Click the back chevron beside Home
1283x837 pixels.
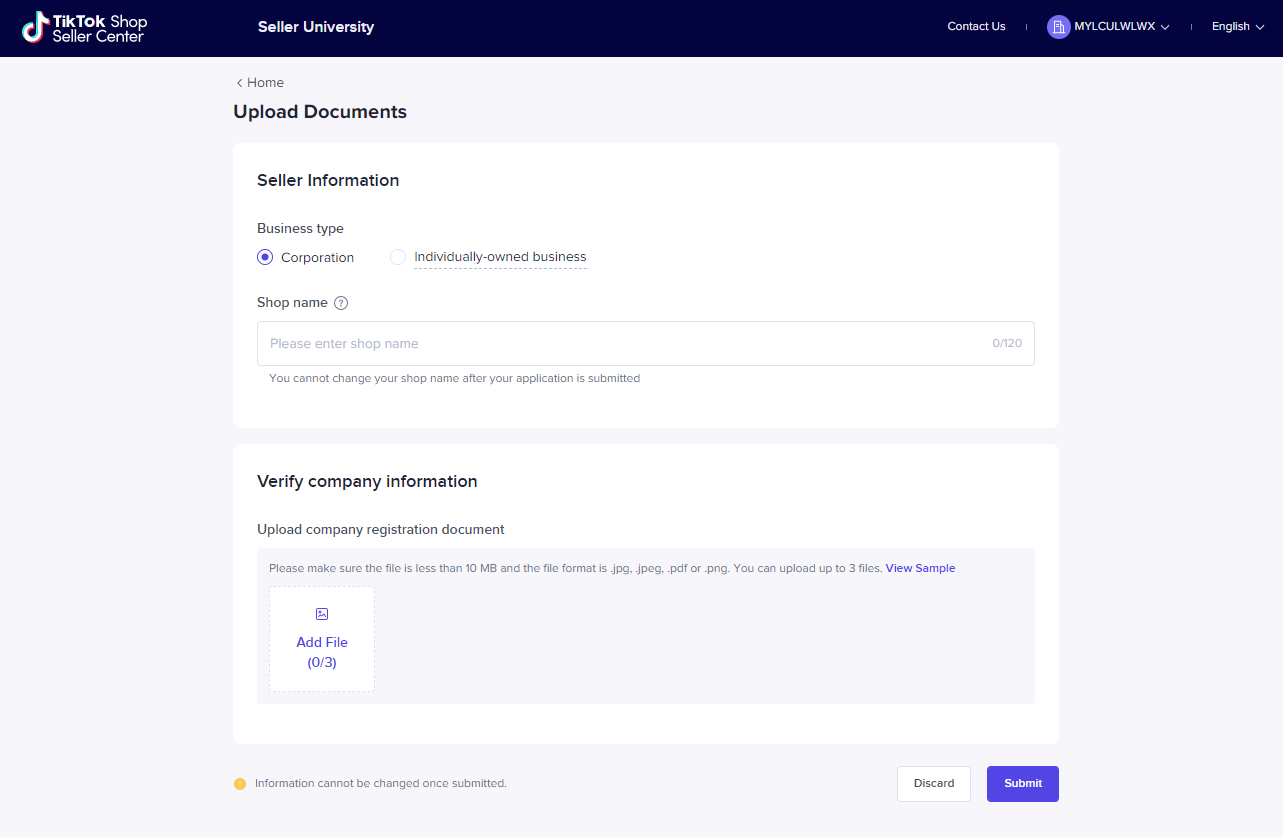239,83
